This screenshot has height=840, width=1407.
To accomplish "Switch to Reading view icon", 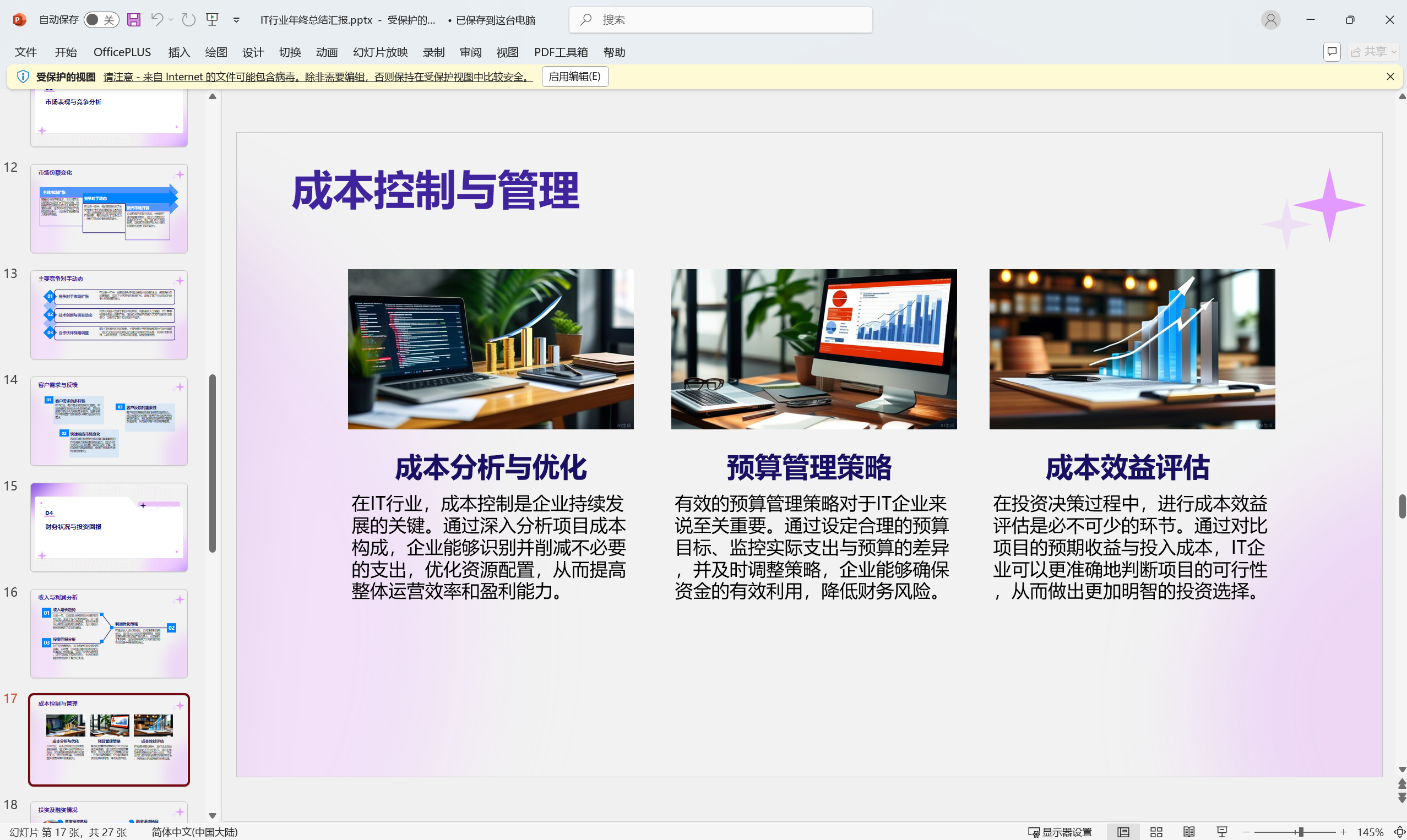I will click(1189, 832).
